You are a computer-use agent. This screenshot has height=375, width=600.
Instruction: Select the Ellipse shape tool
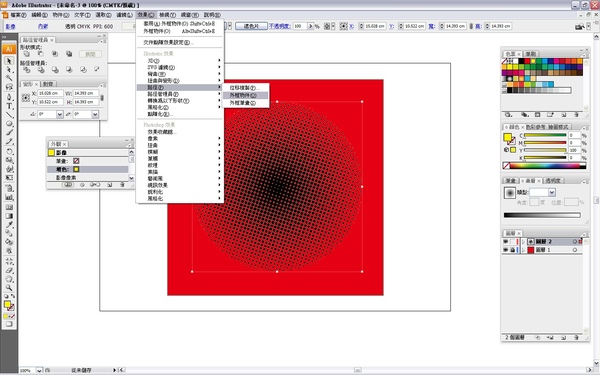(x=9, y=124)
